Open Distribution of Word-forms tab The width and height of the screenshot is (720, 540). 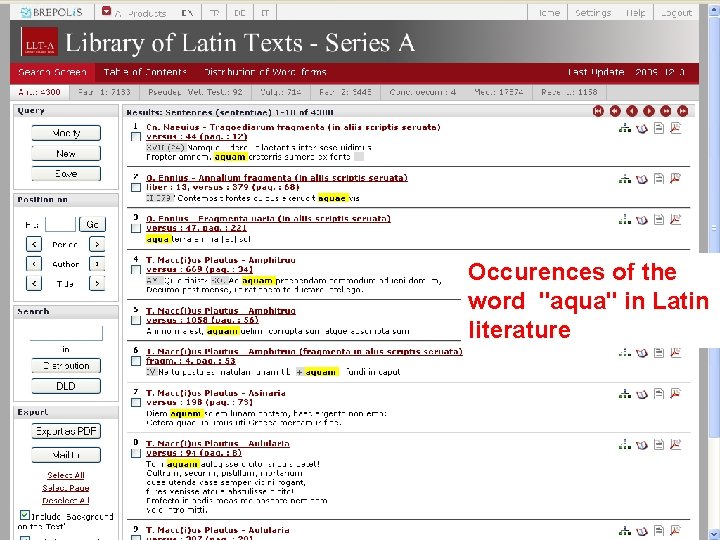(265, 72)
